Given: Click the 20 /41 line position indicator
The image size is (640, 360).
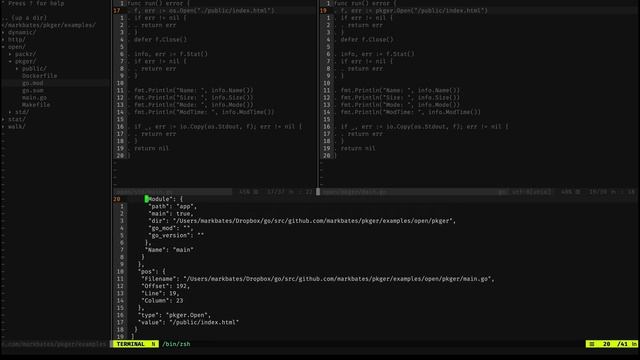Looking at the screenshot, I should coord(615,344).
